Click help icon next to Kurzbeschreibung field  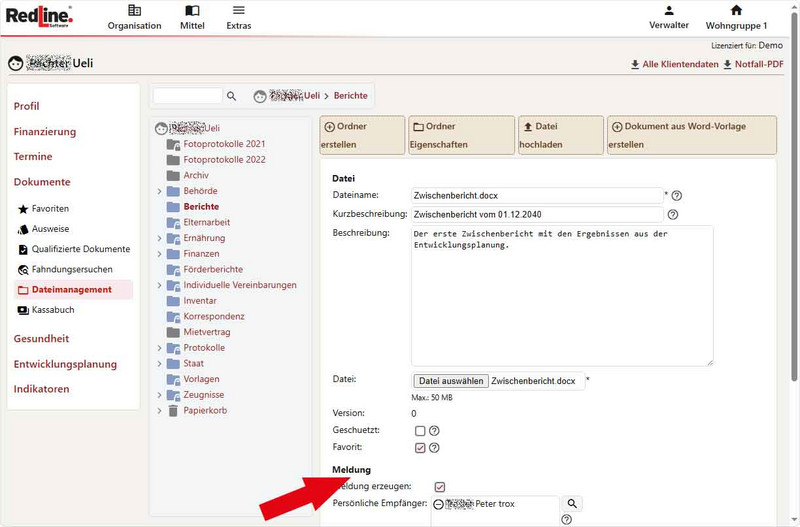[x=673, y=214]
